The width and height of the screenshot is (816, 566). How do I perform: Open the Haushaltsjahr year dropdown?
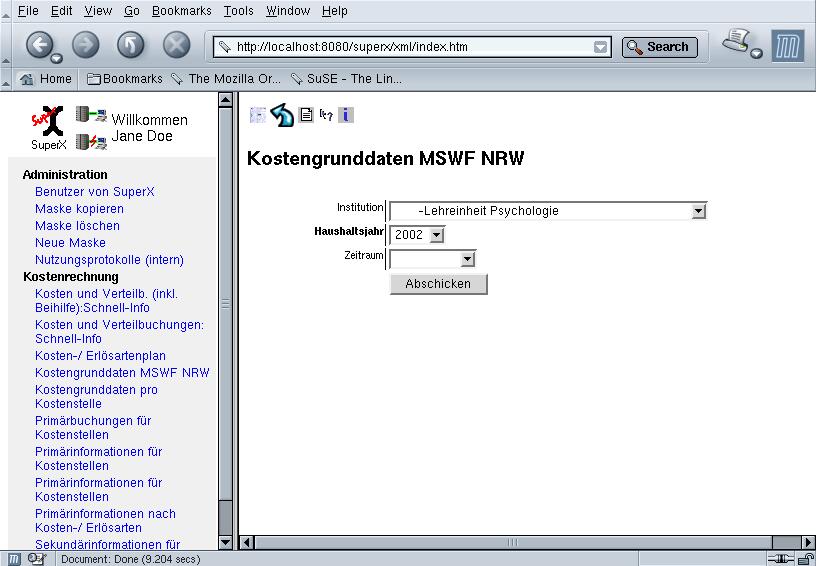point(436,235)
